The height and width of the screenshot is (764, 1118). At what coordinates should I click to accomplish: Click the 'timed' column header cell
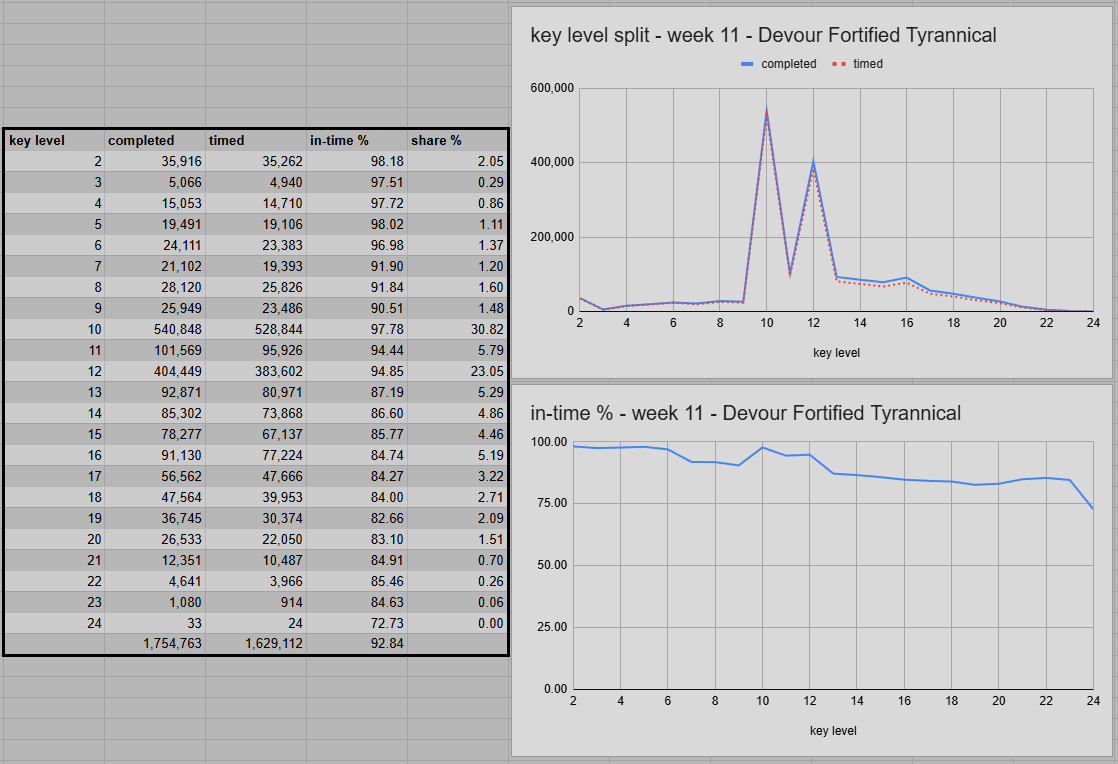click(x=256, y=140)
